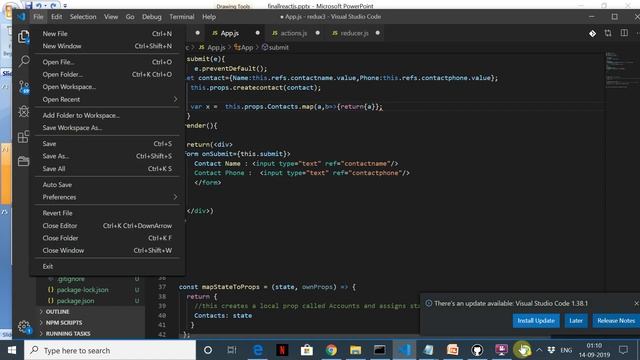Open the Help menu in menu bar
This screenshot has width=640, height=360.
(209, 17)
